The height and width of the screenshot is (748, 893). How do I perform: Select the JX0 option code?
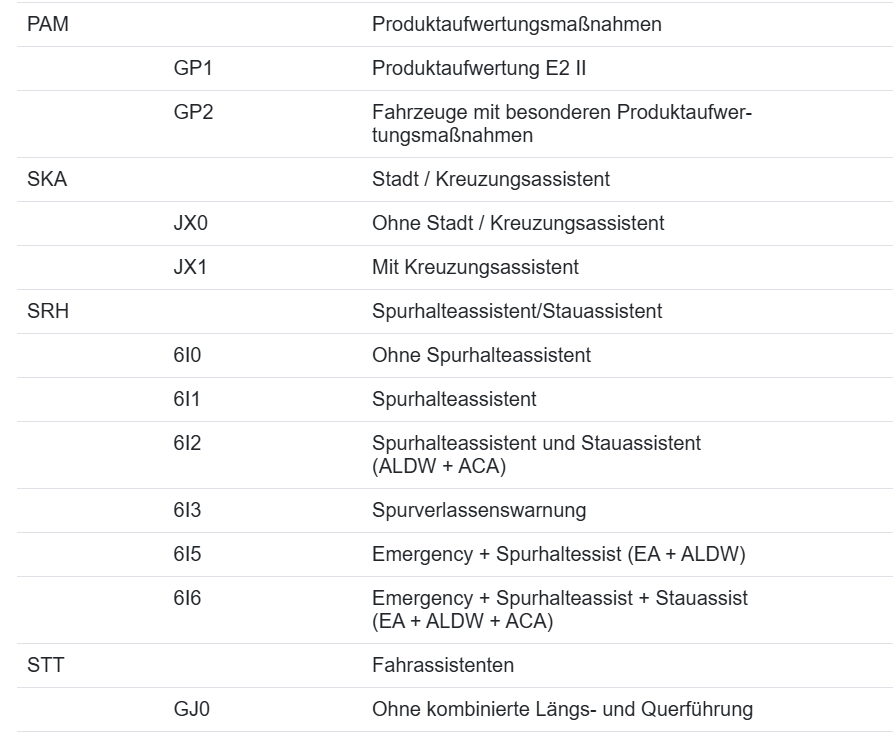pyautogui.click(x=191, y=223)
